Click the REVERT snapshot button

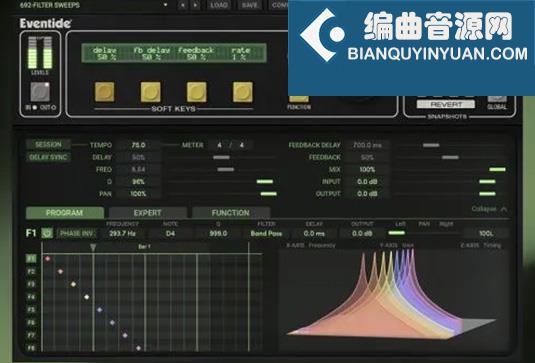coord(446,104)
